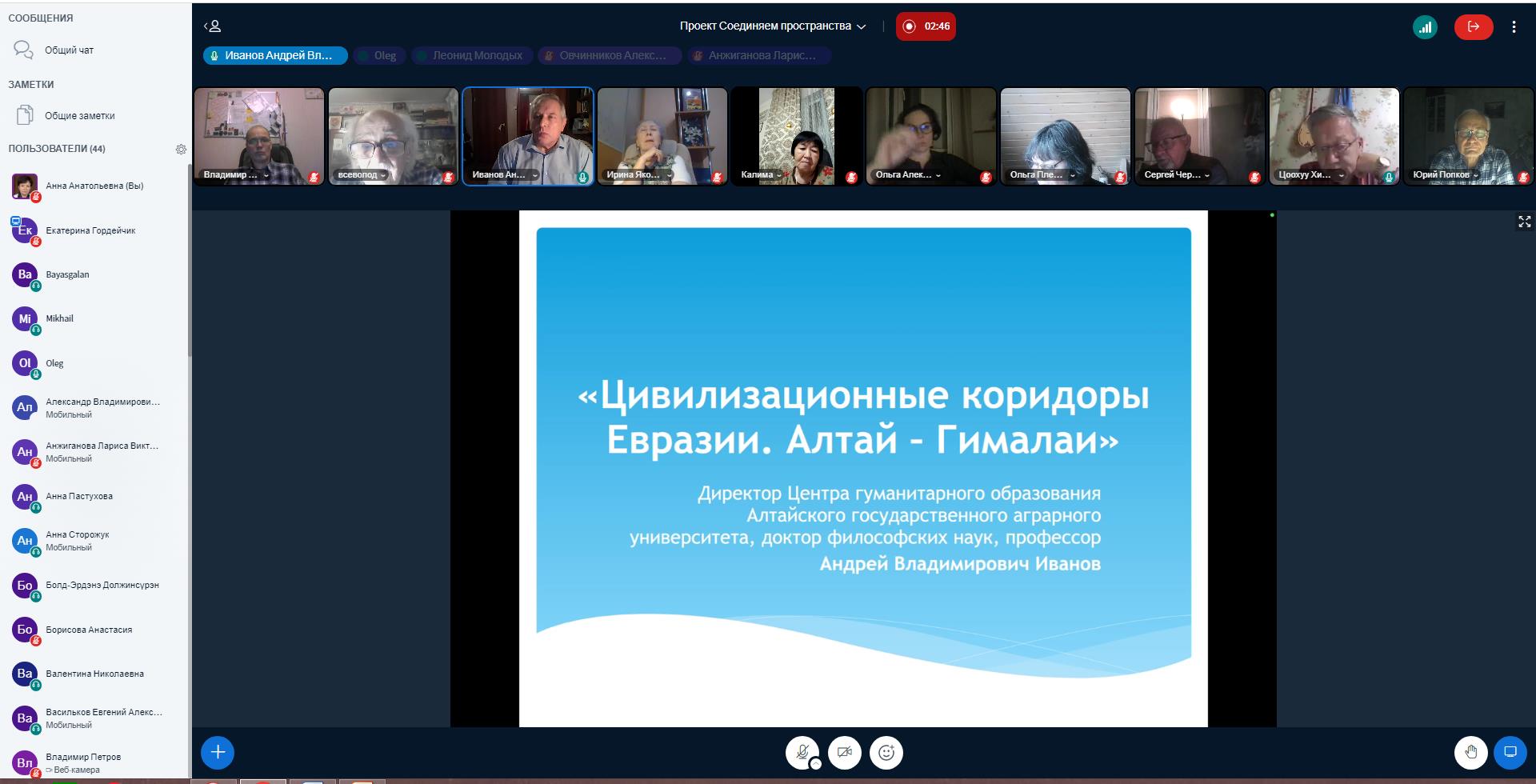Toggle the microphone mute button
Viewport: 1536px width, 784px height.
tap(802, 752)
